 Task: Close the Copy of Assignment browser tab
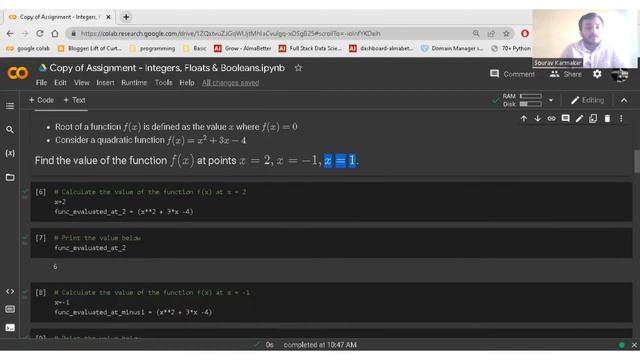tap(108, 17)
